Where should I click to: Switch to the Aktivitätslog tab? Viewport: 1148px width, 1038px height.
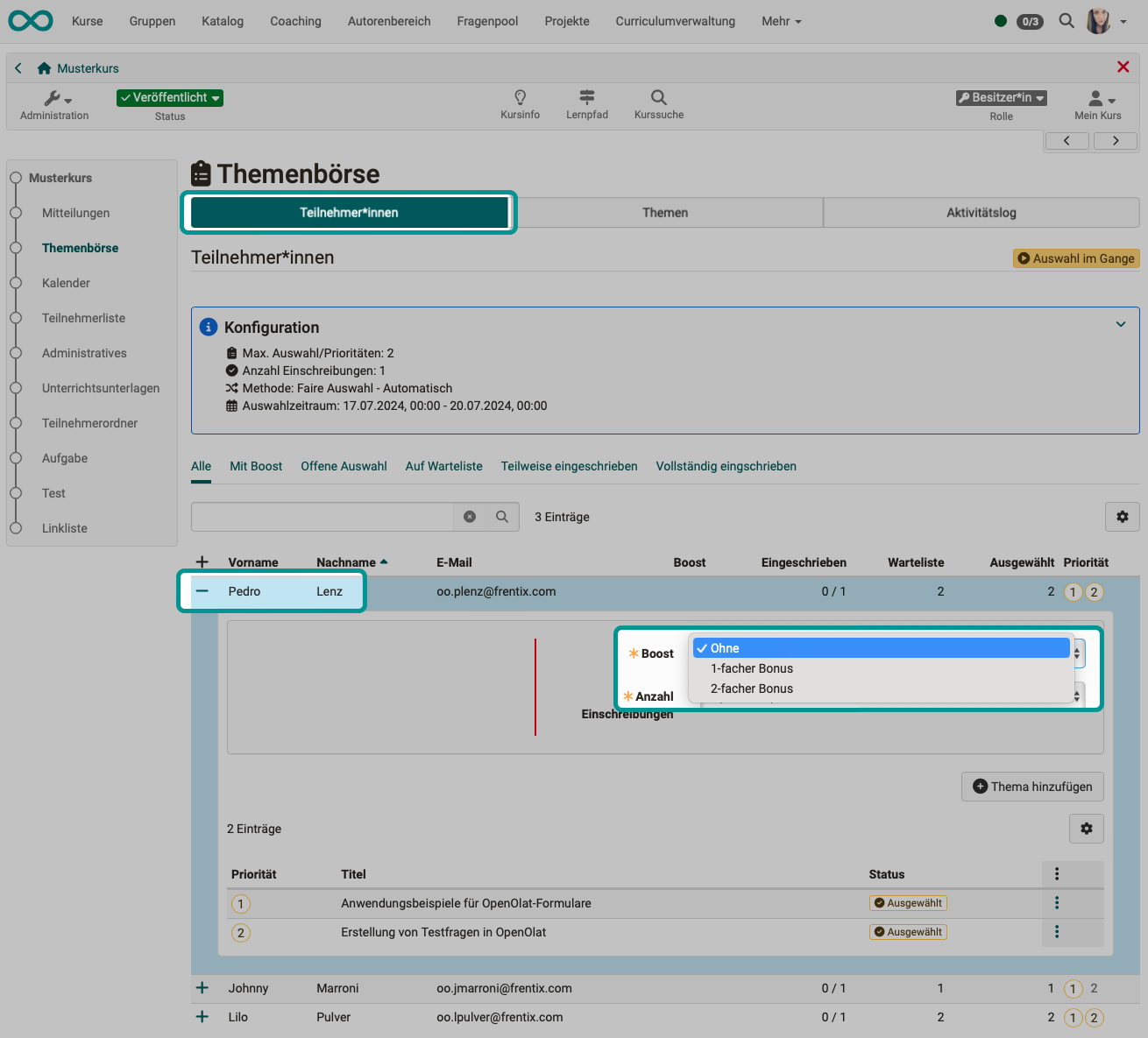click(x=981, y=212)
